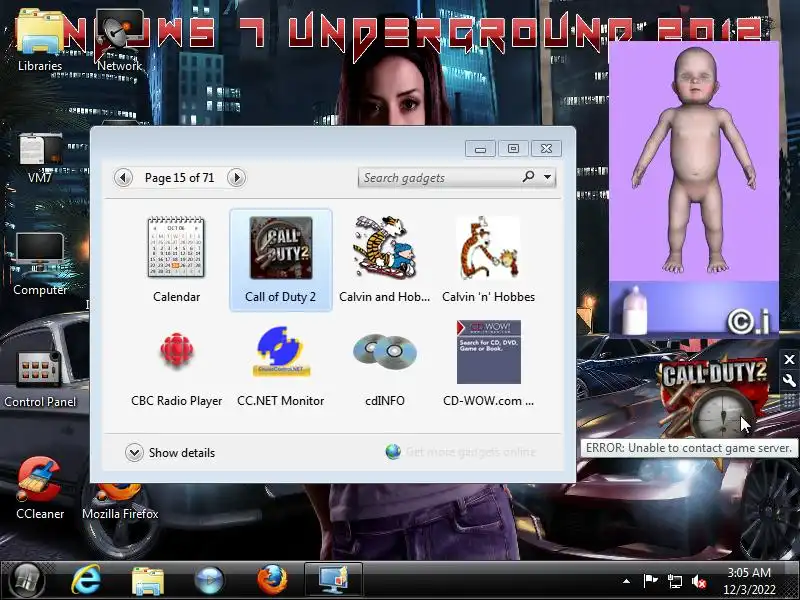The image size is (800, 600).
Task: Open the search filter dropdown arrow
Action: pos(547,177)
